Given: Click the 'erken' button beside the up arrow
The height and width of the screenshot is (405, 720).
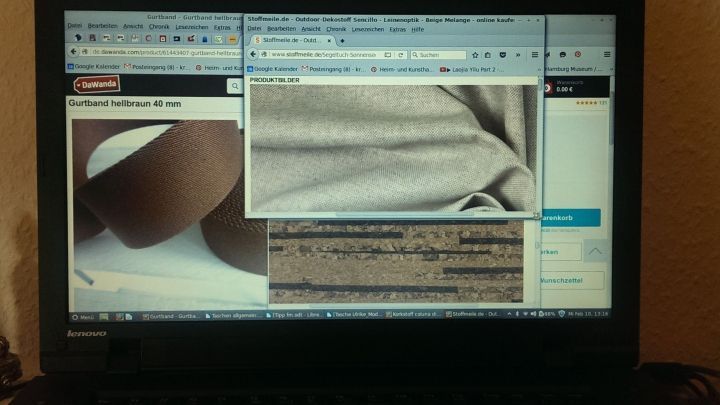Looking at the screenshot, I should [x=561, y=252].
